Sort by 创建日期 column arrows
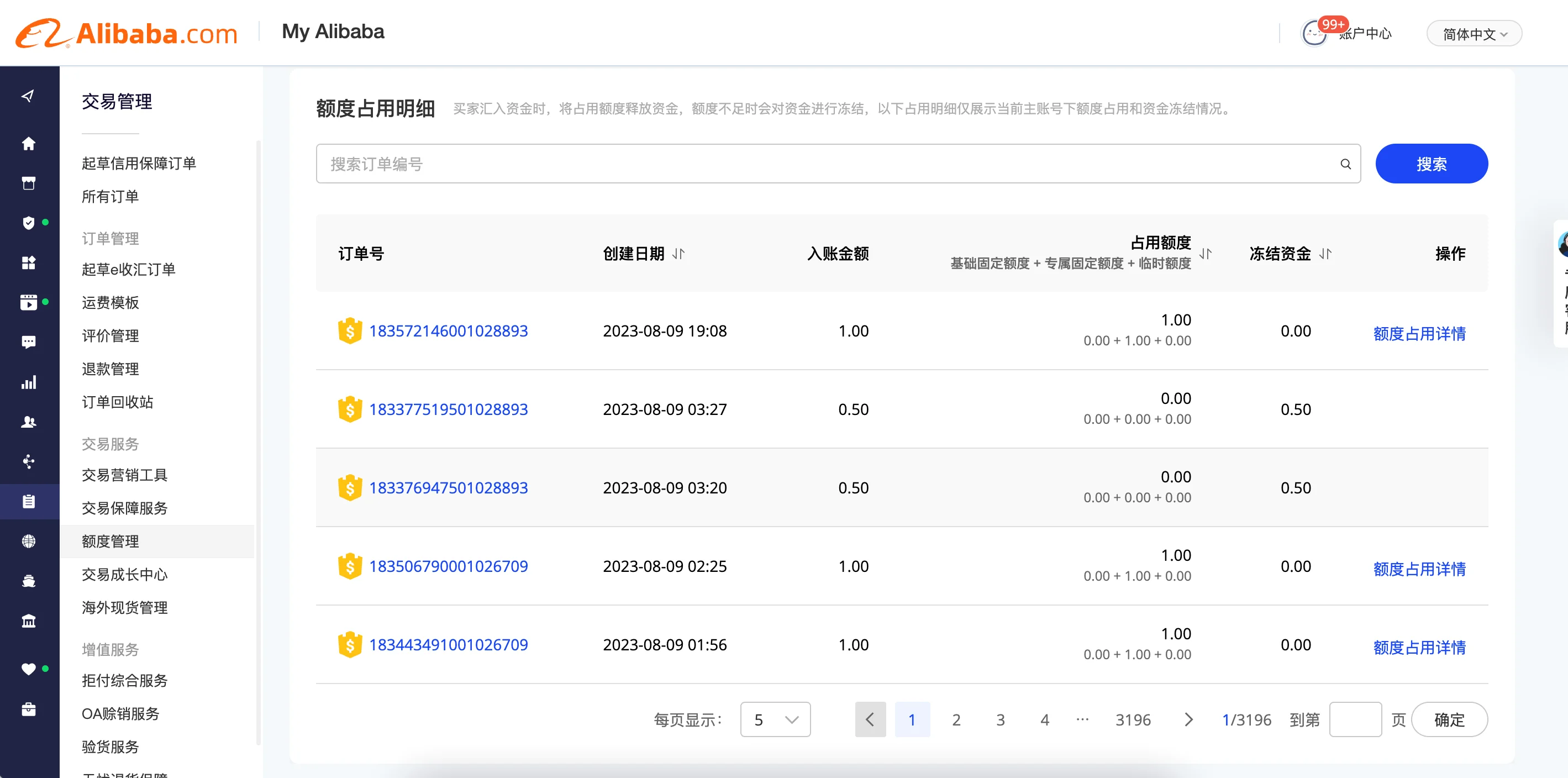This screenshot has height=778, width=1568. [x=678, y=254]
